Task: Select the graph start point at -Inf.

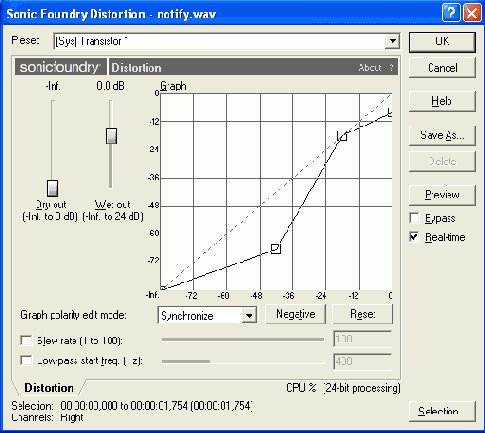Action: click(x=162, y=288)
